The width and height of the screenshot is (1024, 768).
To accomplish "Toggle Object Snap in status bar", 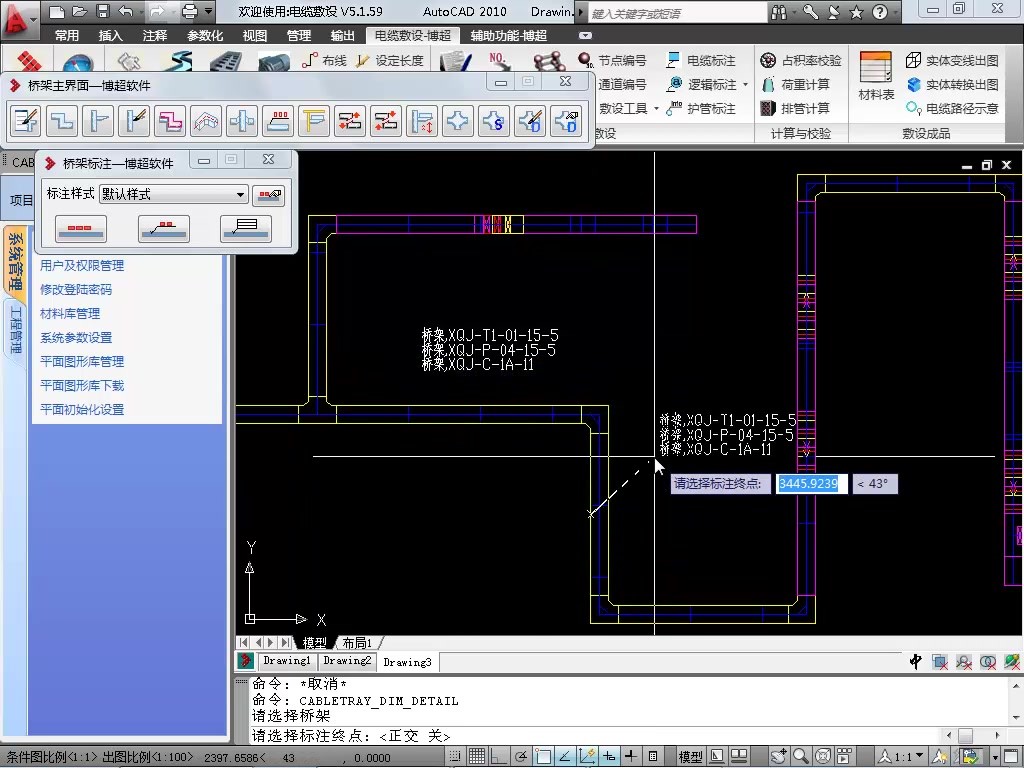I will point(543,756).
